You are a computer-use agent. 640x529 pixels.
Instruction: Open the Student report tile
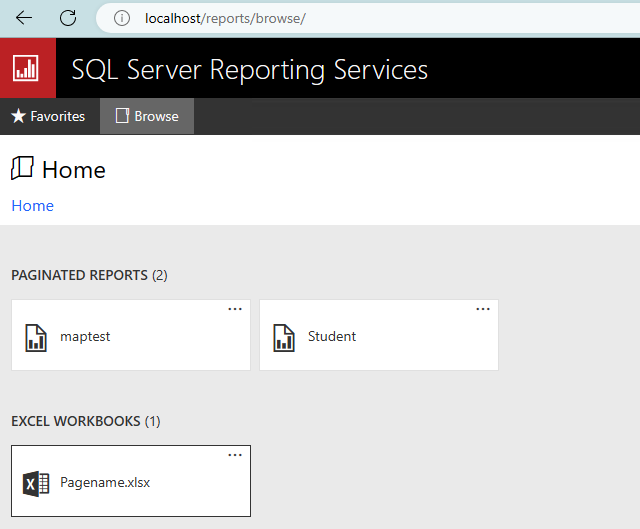coord(379,335)
